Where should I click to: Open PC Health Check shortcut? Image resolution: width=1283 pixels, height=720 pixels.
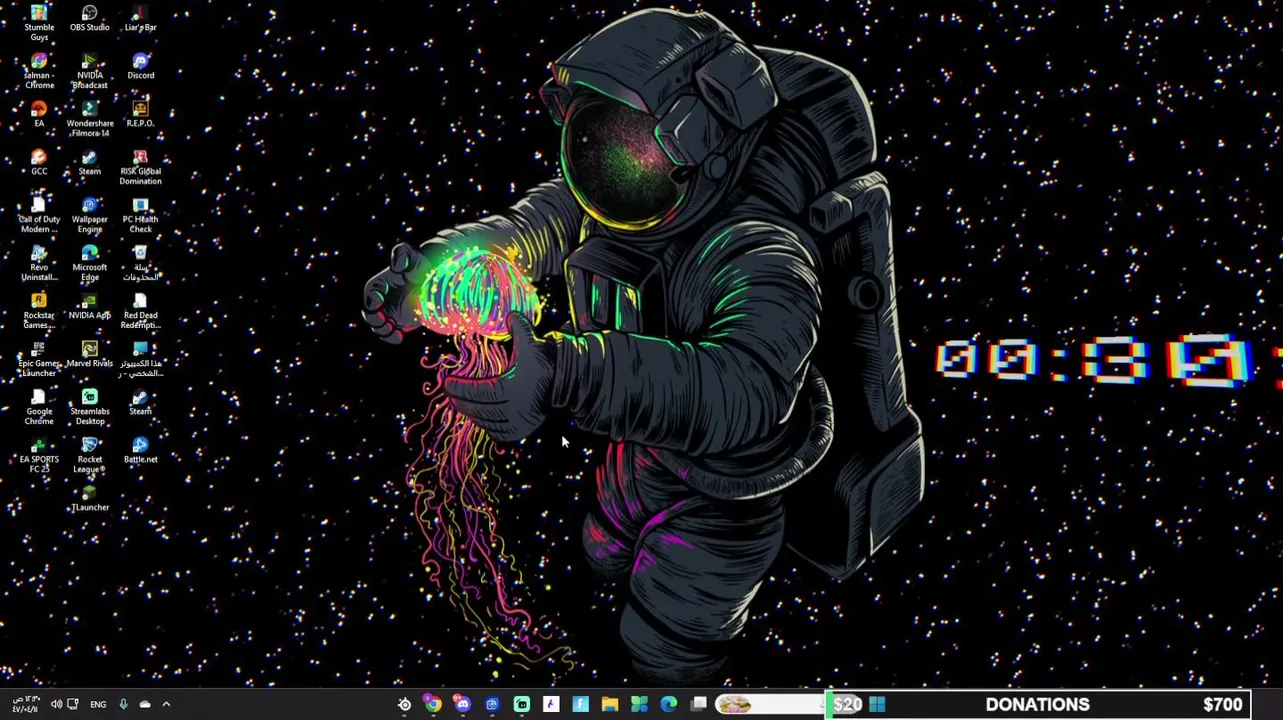pos(140,215)
